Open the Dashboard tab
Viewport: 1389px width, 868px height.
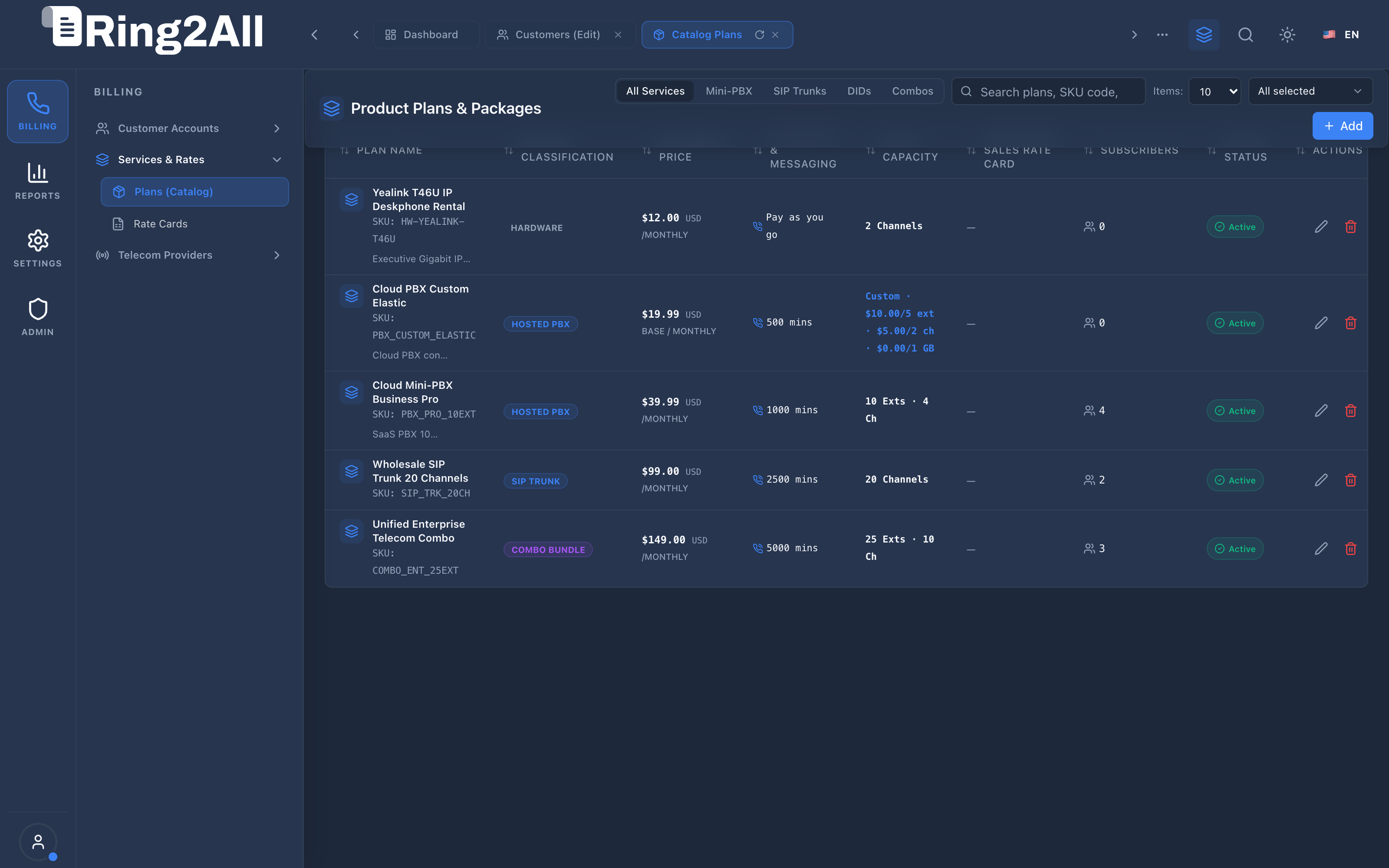(426, 34)
